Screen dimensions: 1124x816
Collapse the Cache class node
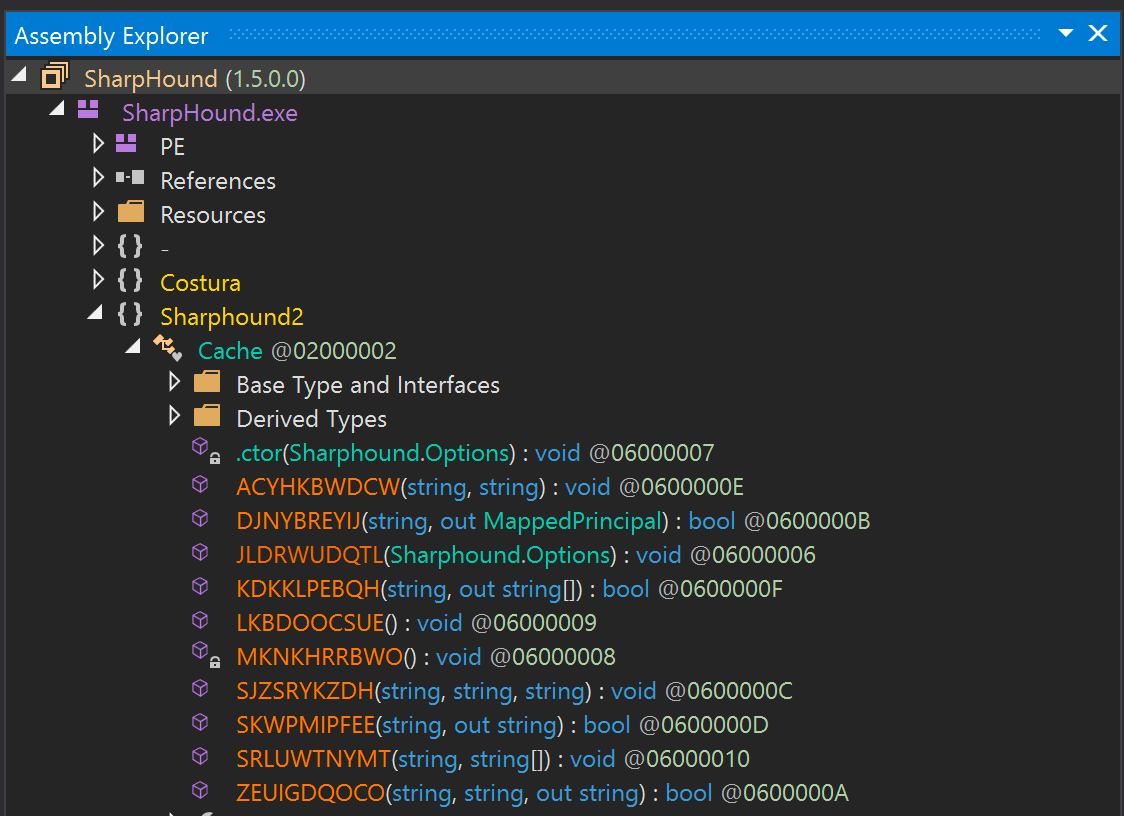pos(133,346)
